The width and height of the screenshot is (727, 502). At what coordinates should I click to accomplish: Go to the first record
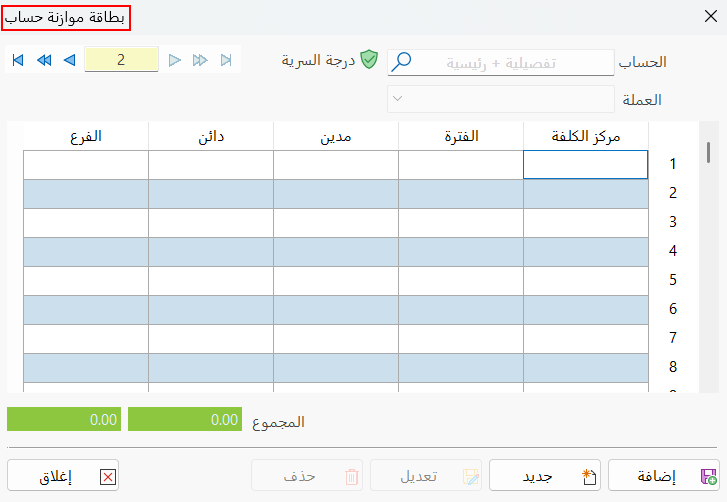click(18, 60)
